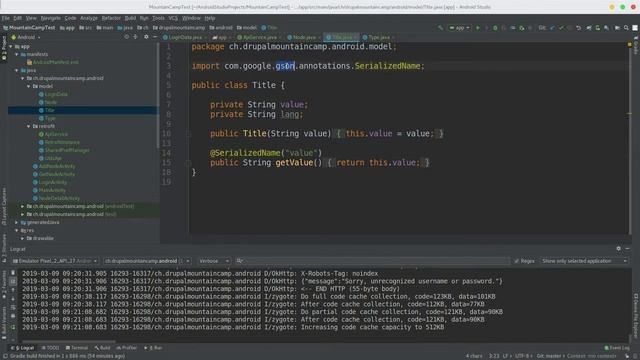
Task: Click the Project panel vertical scrollbar
Action: 158,96
